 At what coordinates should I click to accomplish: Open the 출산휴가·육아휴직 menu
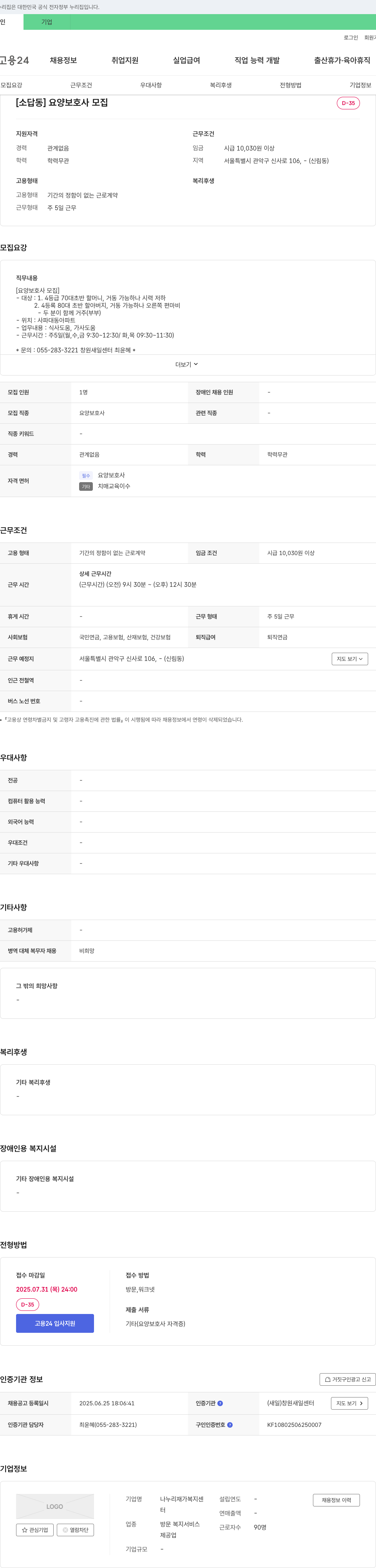[342, 60]
